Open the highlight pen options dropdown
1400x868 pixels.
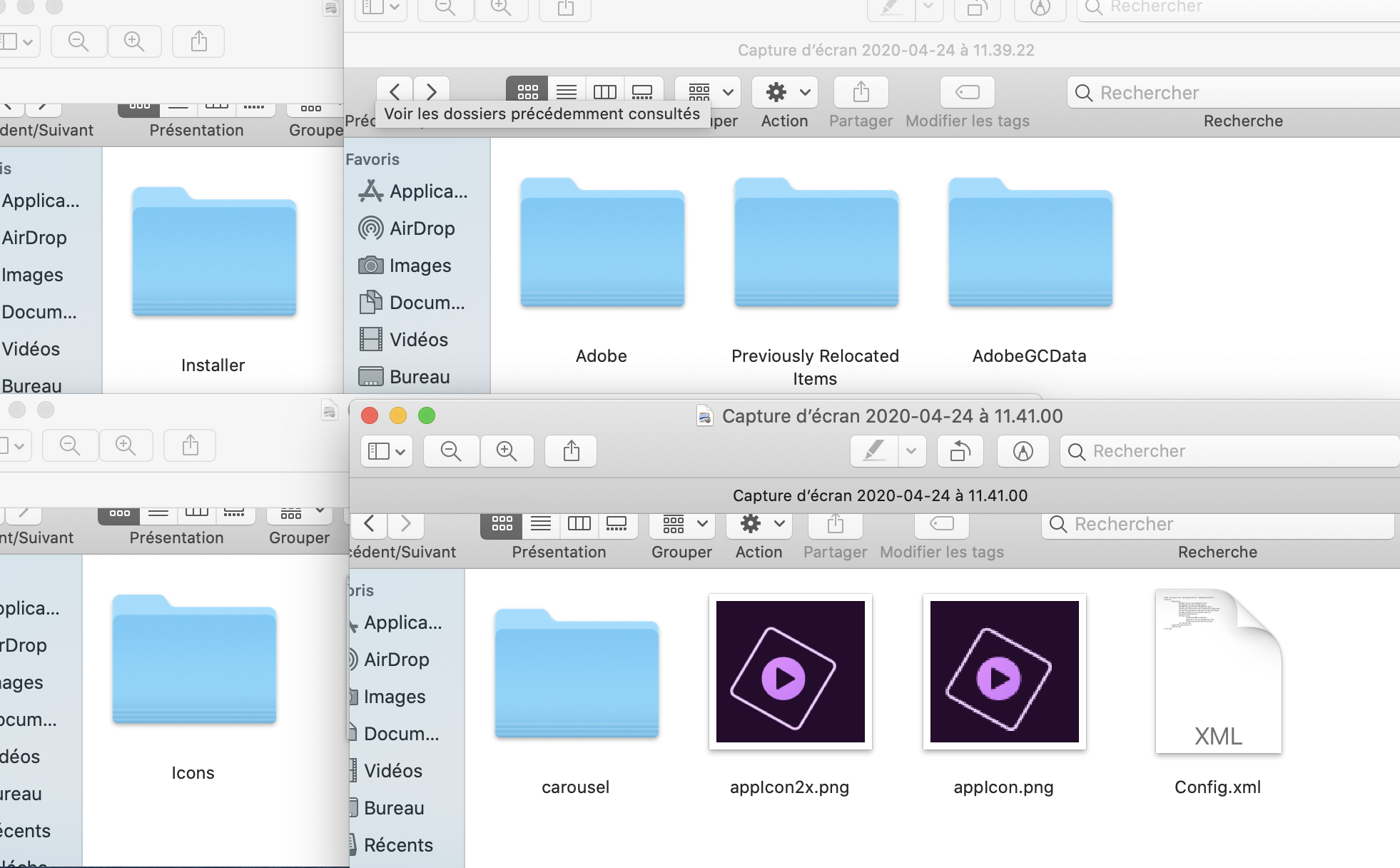point(911,451)
